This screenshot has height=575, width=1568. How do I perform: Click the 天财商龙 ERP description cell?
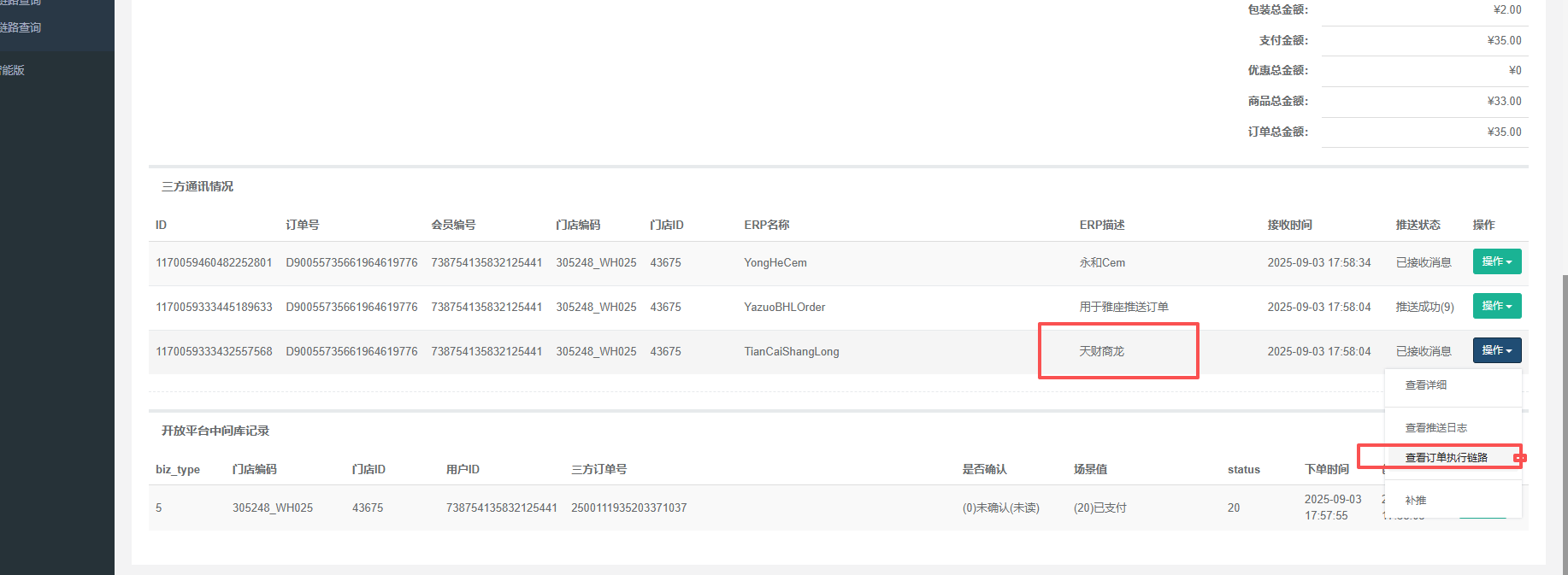(x=1101, y=351)
